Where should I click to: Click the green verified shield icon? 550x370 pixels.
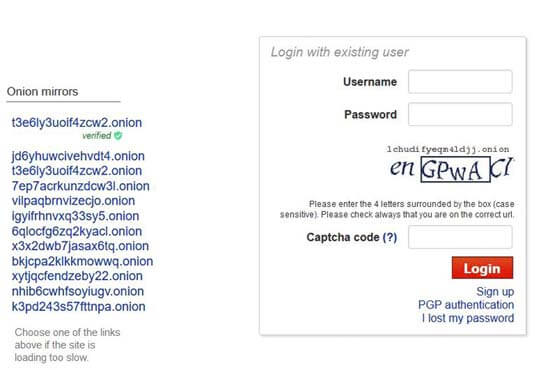[x=118, y=136]
